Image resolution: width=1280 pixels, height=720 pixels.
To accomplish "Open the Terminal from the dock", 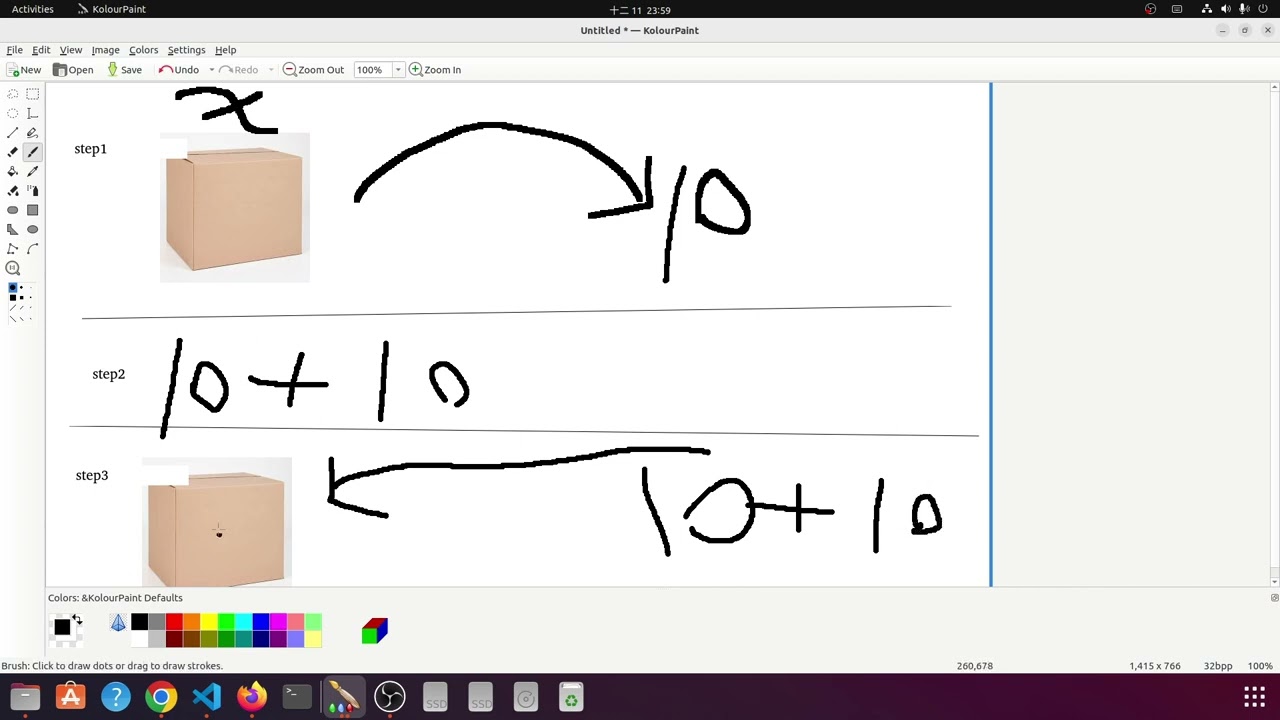I will coord(297,697).
